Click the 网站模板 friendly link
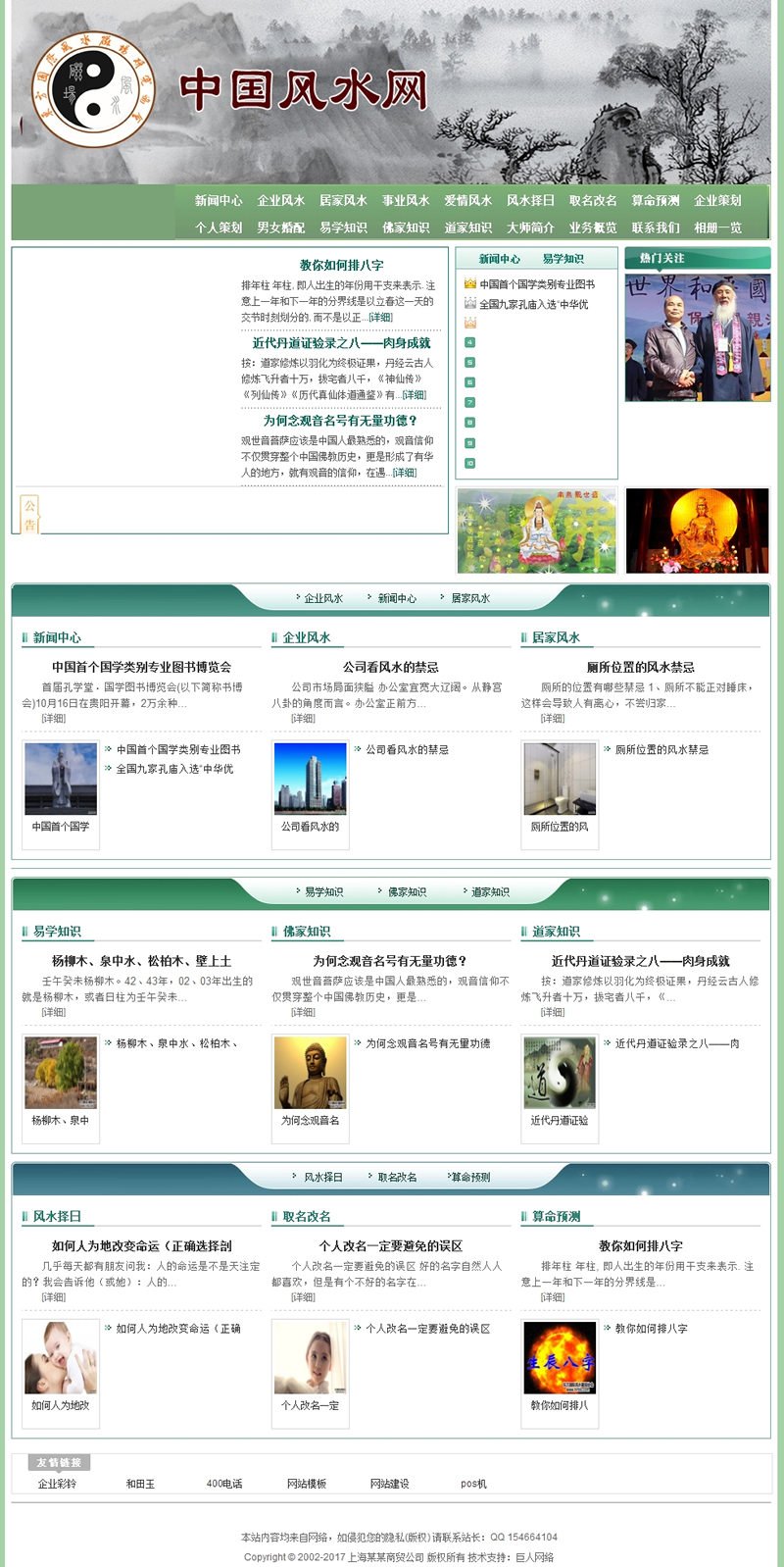Viewport: 784px width, 1567px height. click(306, 1484)
